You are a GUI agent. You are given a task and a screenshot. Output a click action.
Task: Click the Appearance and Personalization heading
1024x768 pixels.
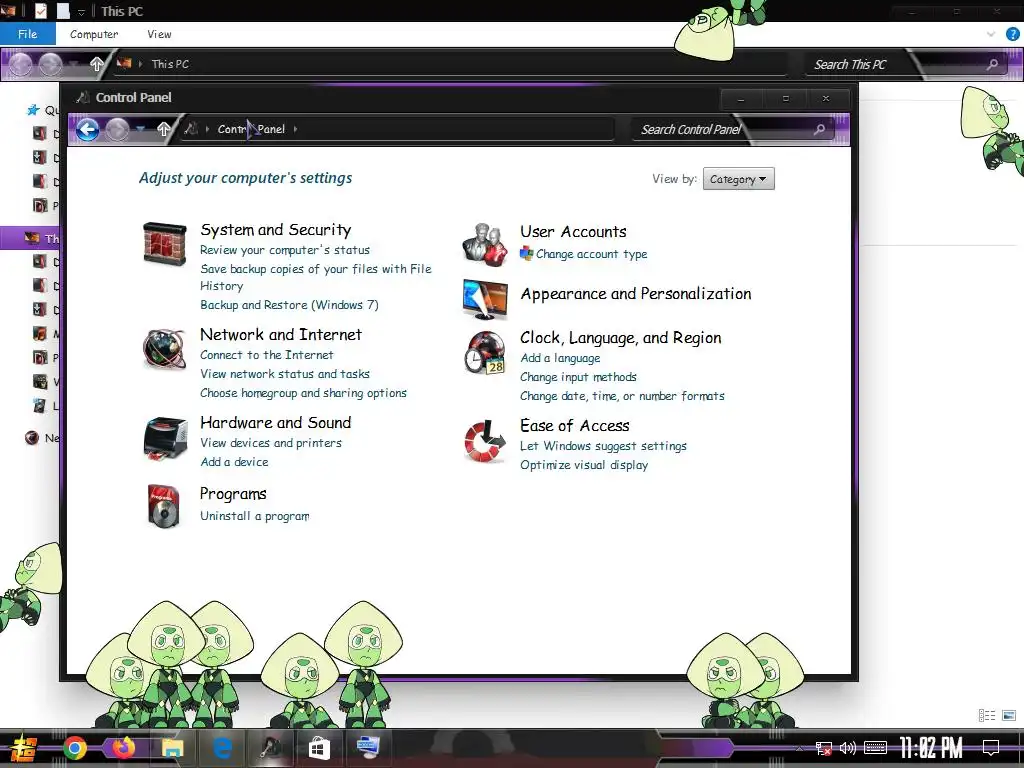click(635, 294)
